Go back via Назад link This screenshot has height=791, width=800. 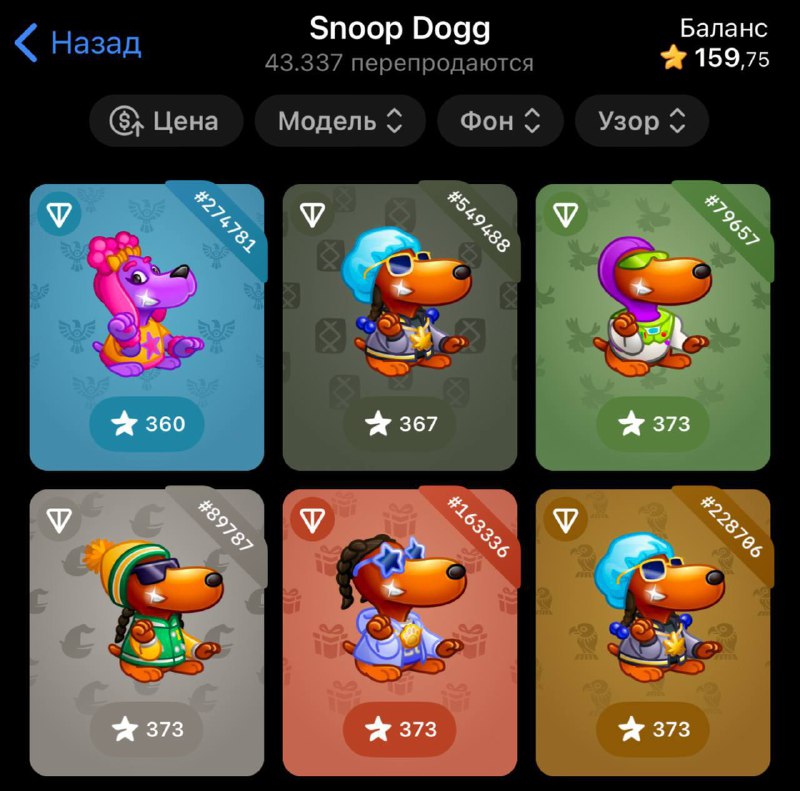click(x=96, y=42)
